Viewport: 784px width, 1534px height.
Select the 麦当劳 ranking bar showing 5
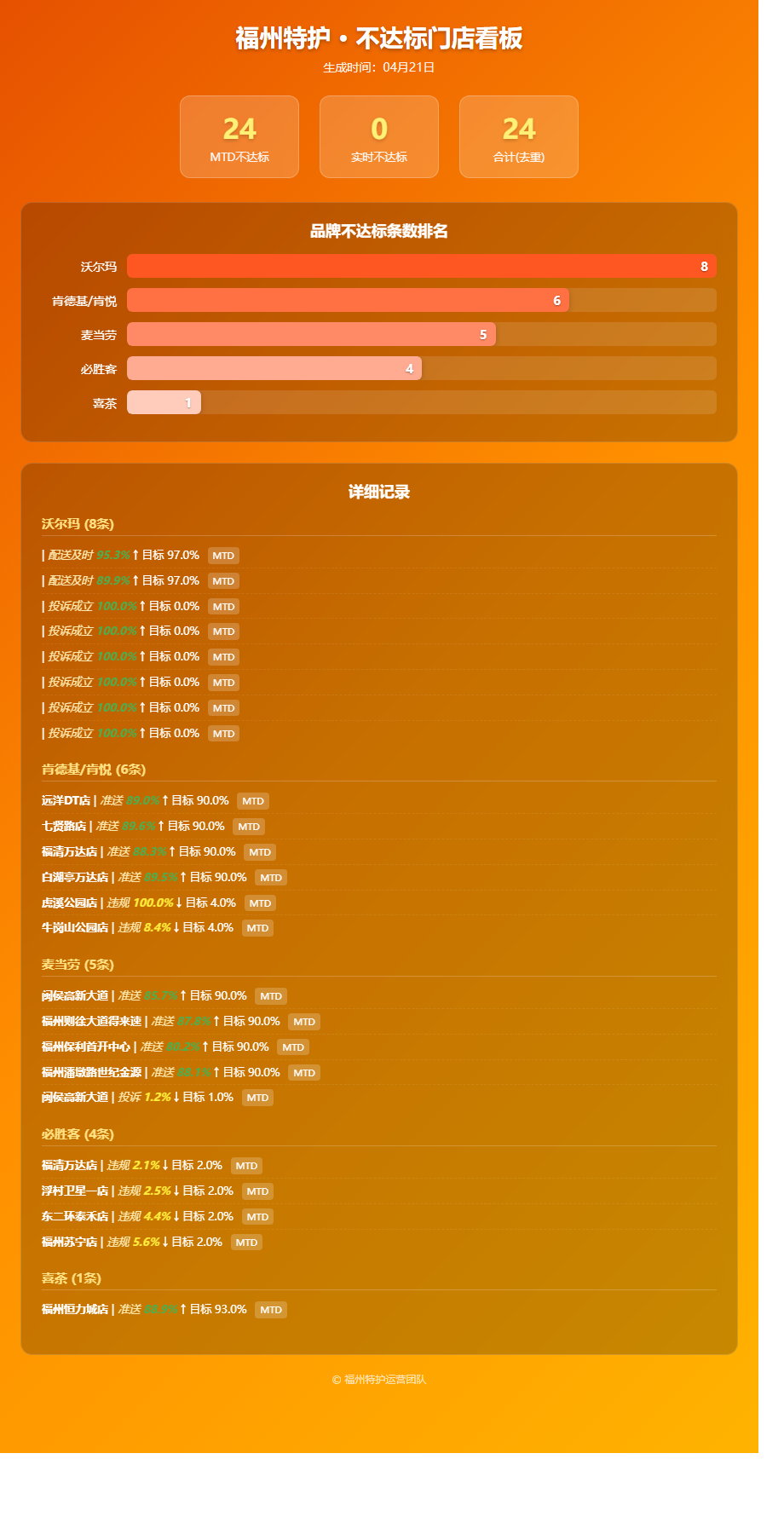coord(311,334)
